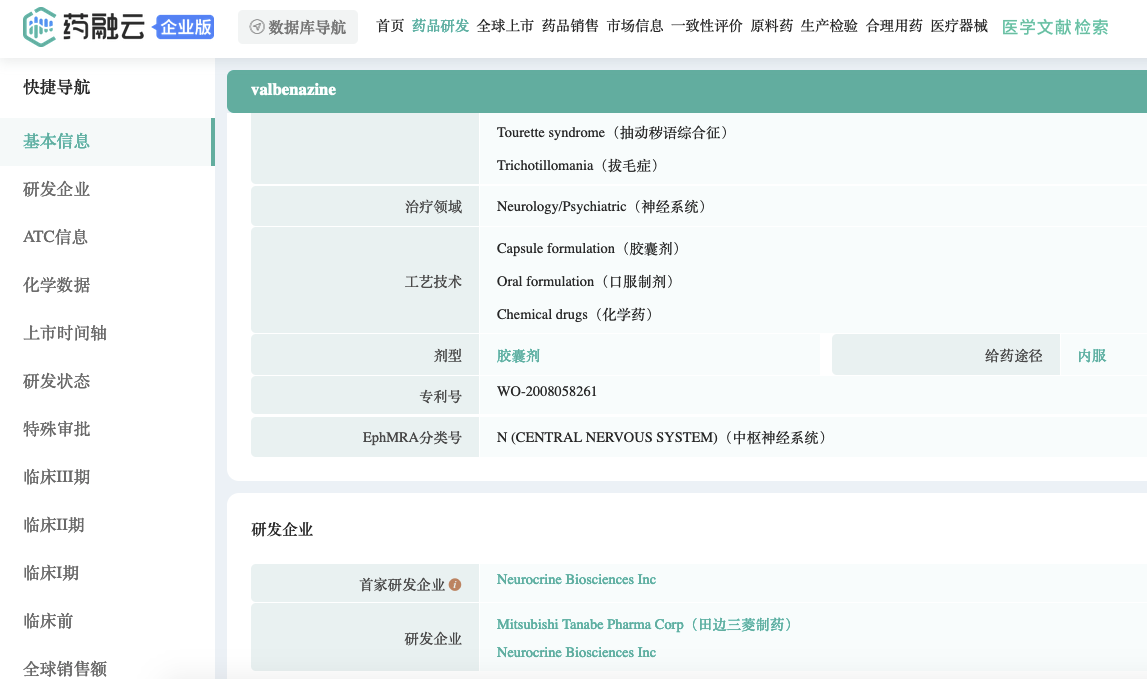Jump to 研发企业 in the sidebar
The height and width of the screenshot is (679, 1147).
click(x=56, y=190)
